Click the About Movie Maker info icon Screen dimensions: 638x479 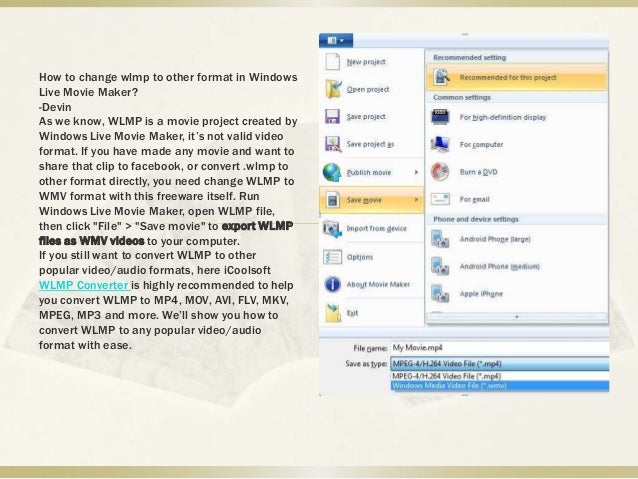click(x=332, y=284)
